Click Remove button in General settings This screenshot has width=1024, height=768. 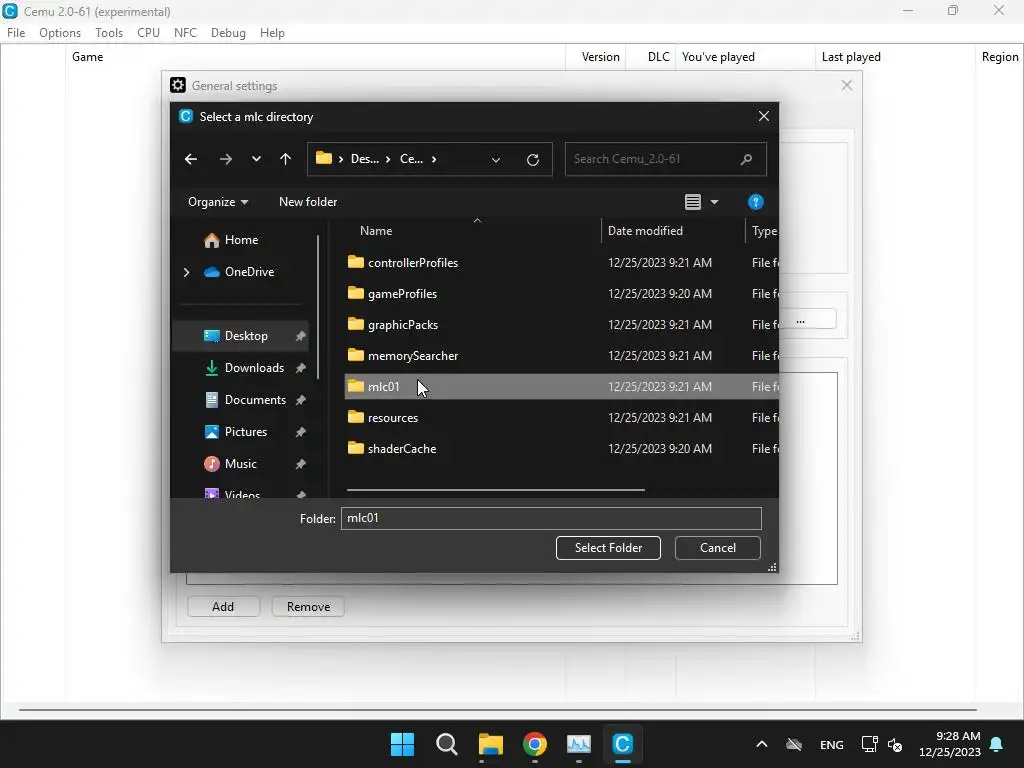[308, 607]
